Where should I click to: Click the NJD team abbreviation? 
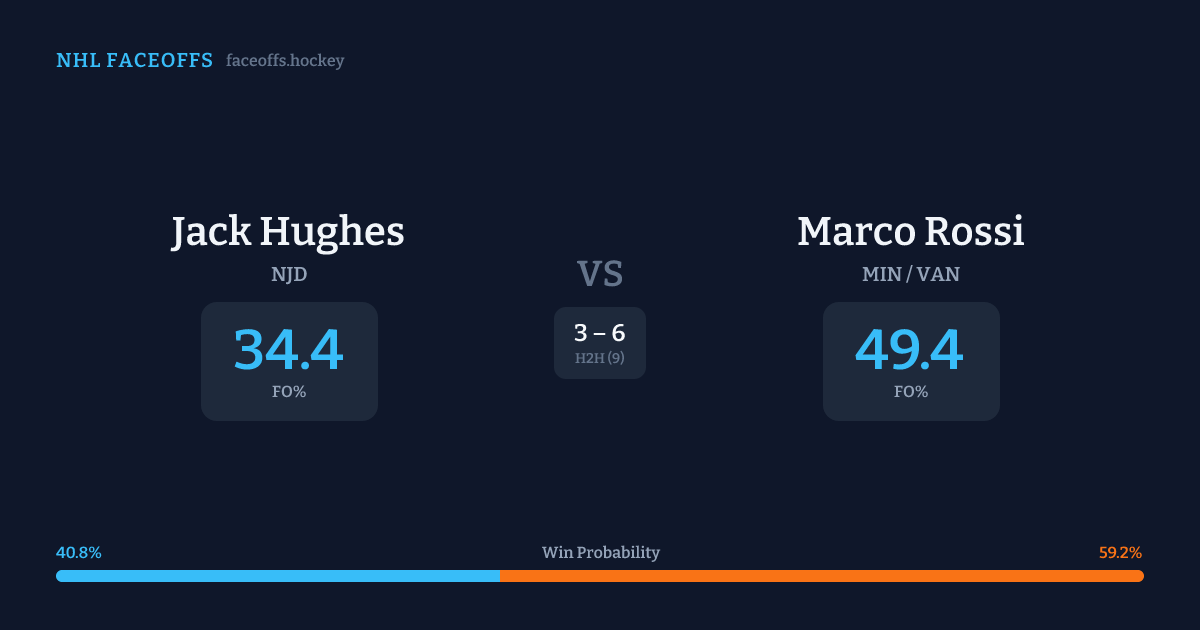point(289,274)
